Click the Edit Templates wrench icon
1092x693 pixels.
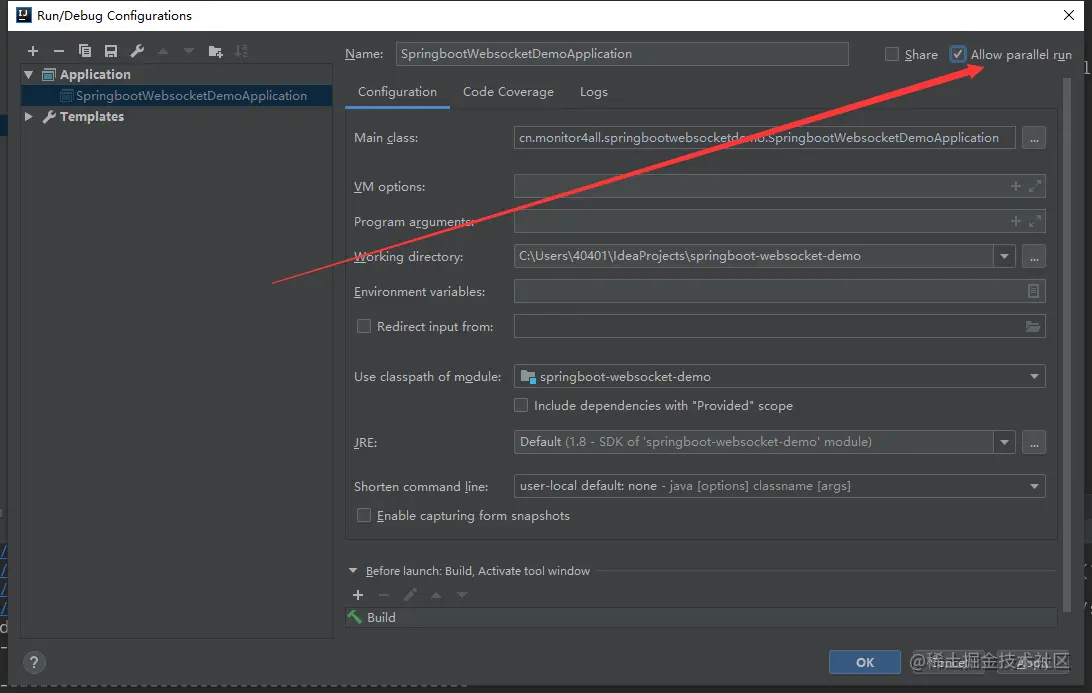click(137, 51)
